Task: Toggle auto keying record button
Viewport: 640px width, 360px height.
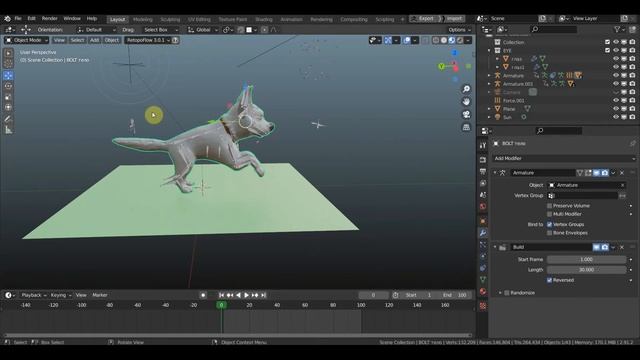Action: [203, 295]
